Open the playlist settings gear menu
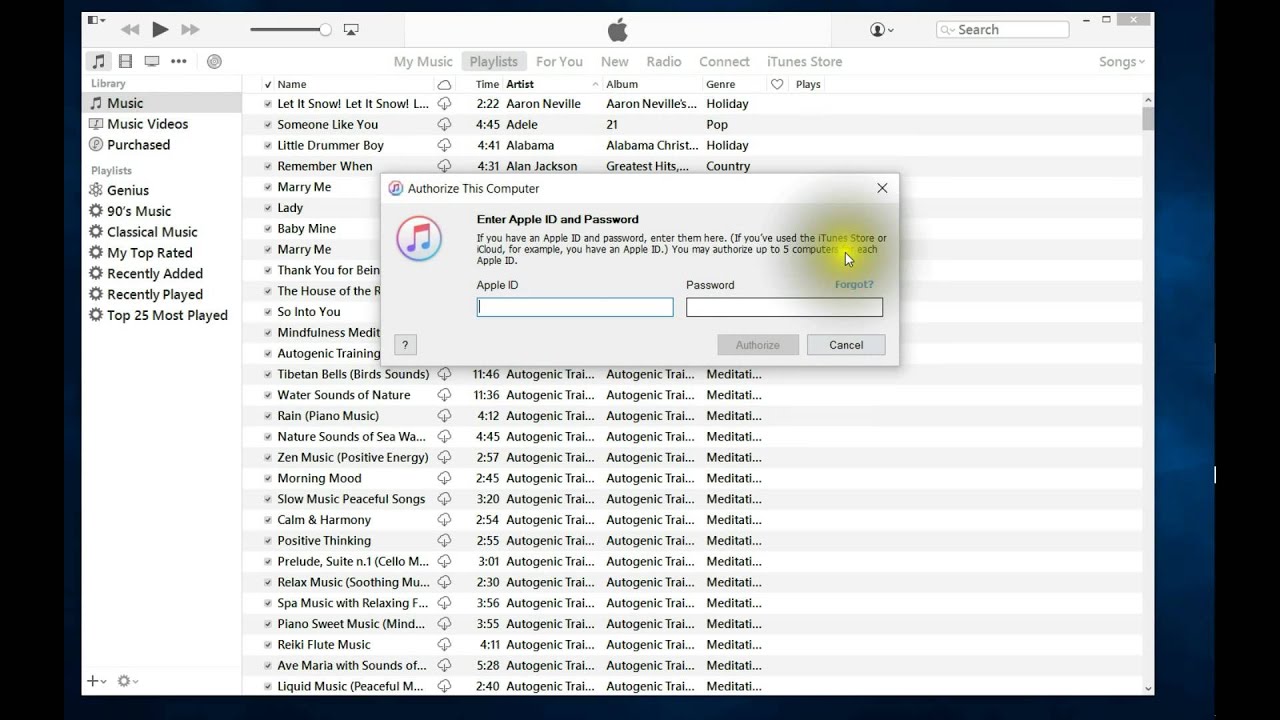1280x720 pixels. click(x=127, y=681)
